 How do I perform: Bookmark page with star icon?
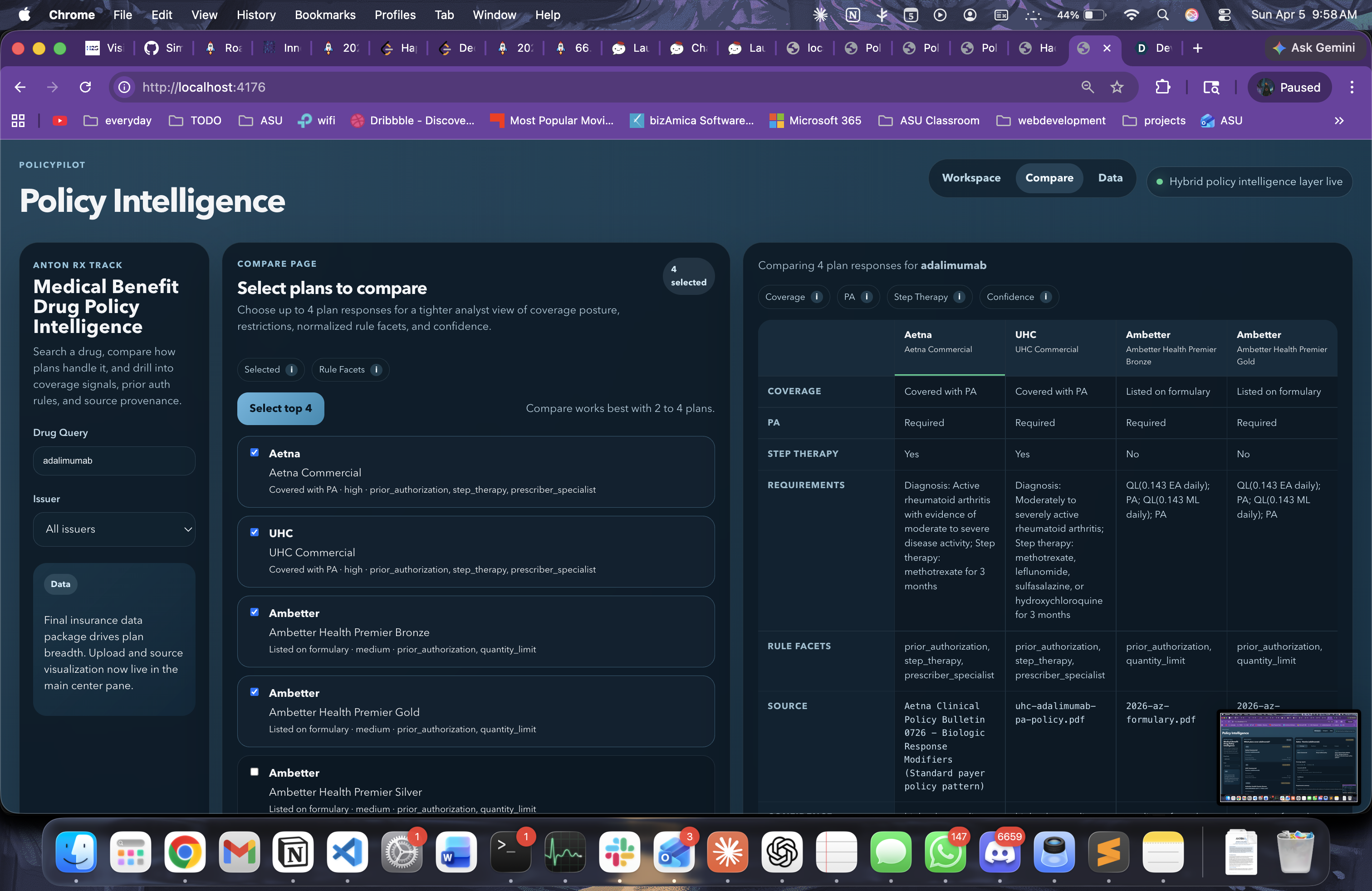[1117, 87]
